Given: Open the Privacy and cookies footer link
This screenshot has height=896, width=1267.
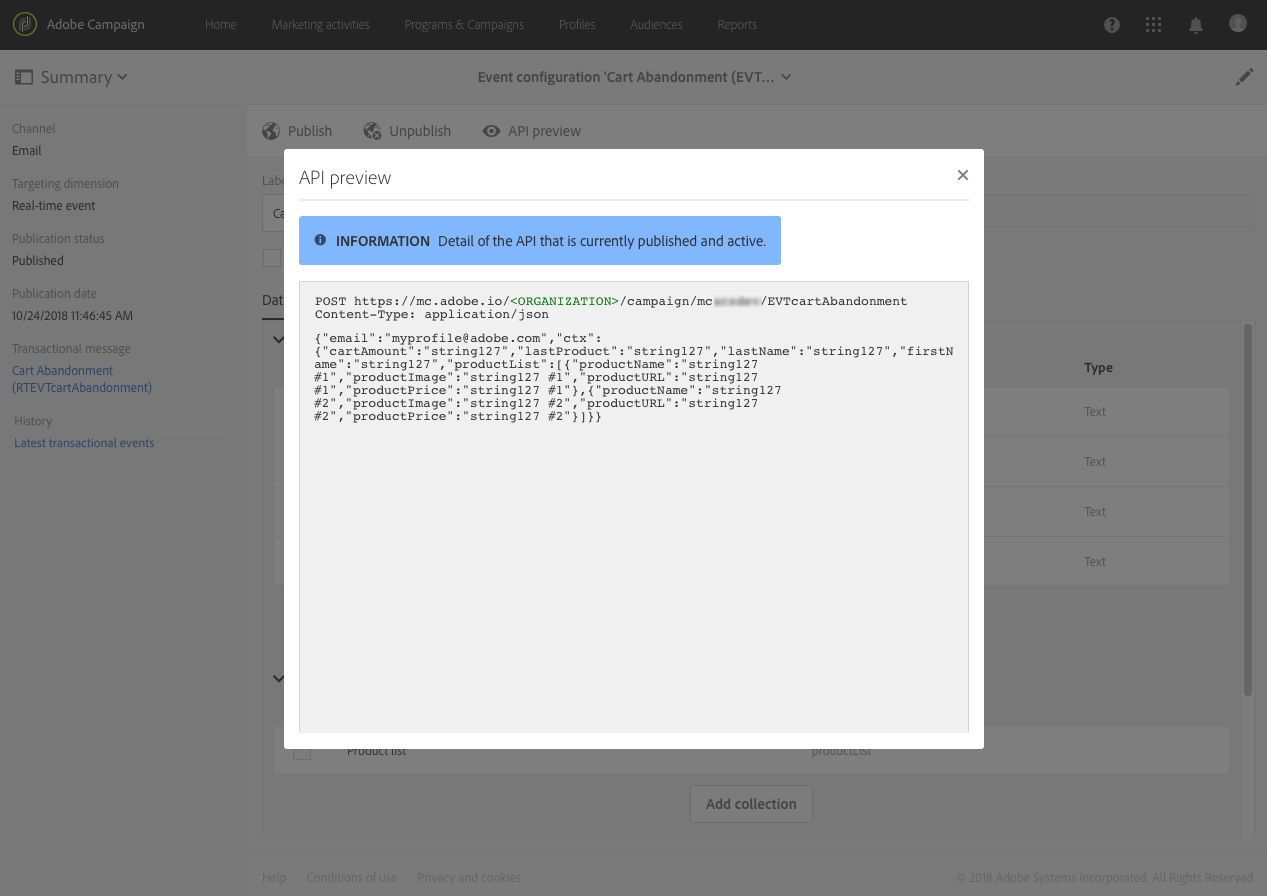Looking at the screenshot, I should [x=469, y=878].
